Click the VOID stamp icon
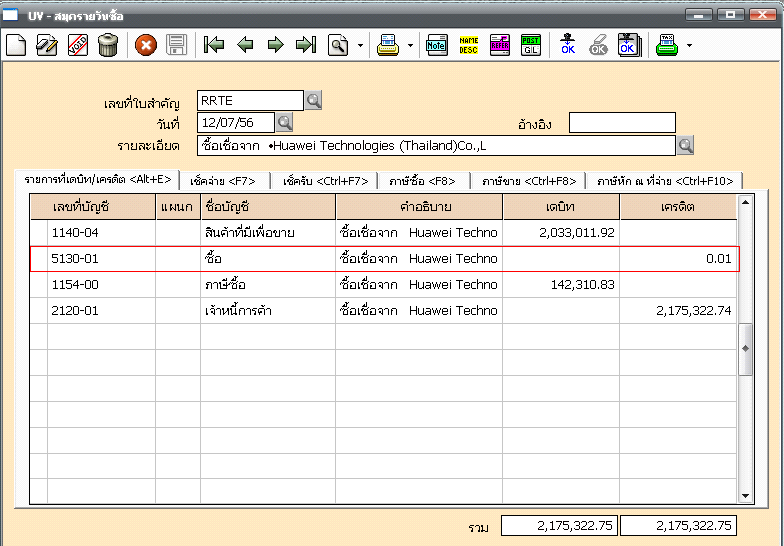This screenshot has width=784, height=546. [77, 45]
